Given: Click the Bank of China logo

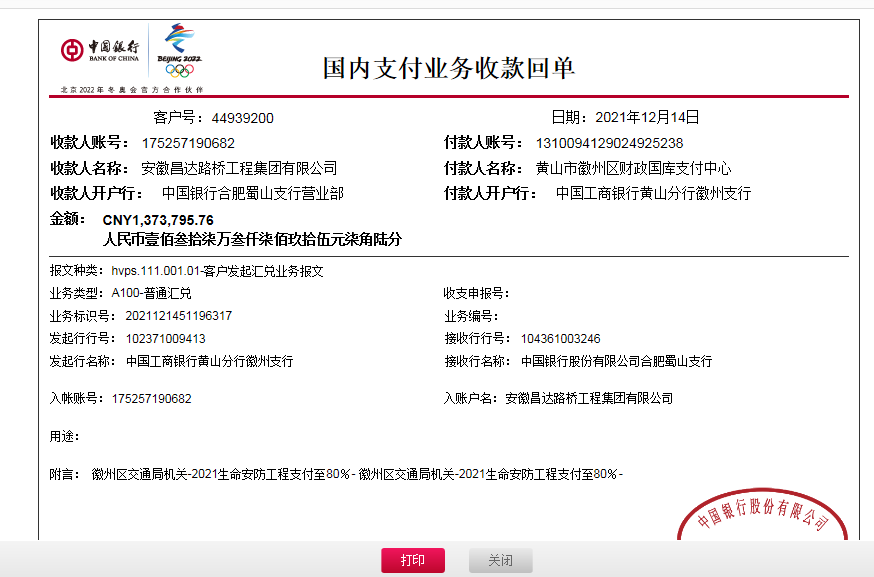Looking at the screenshot, I should point(100,49).
